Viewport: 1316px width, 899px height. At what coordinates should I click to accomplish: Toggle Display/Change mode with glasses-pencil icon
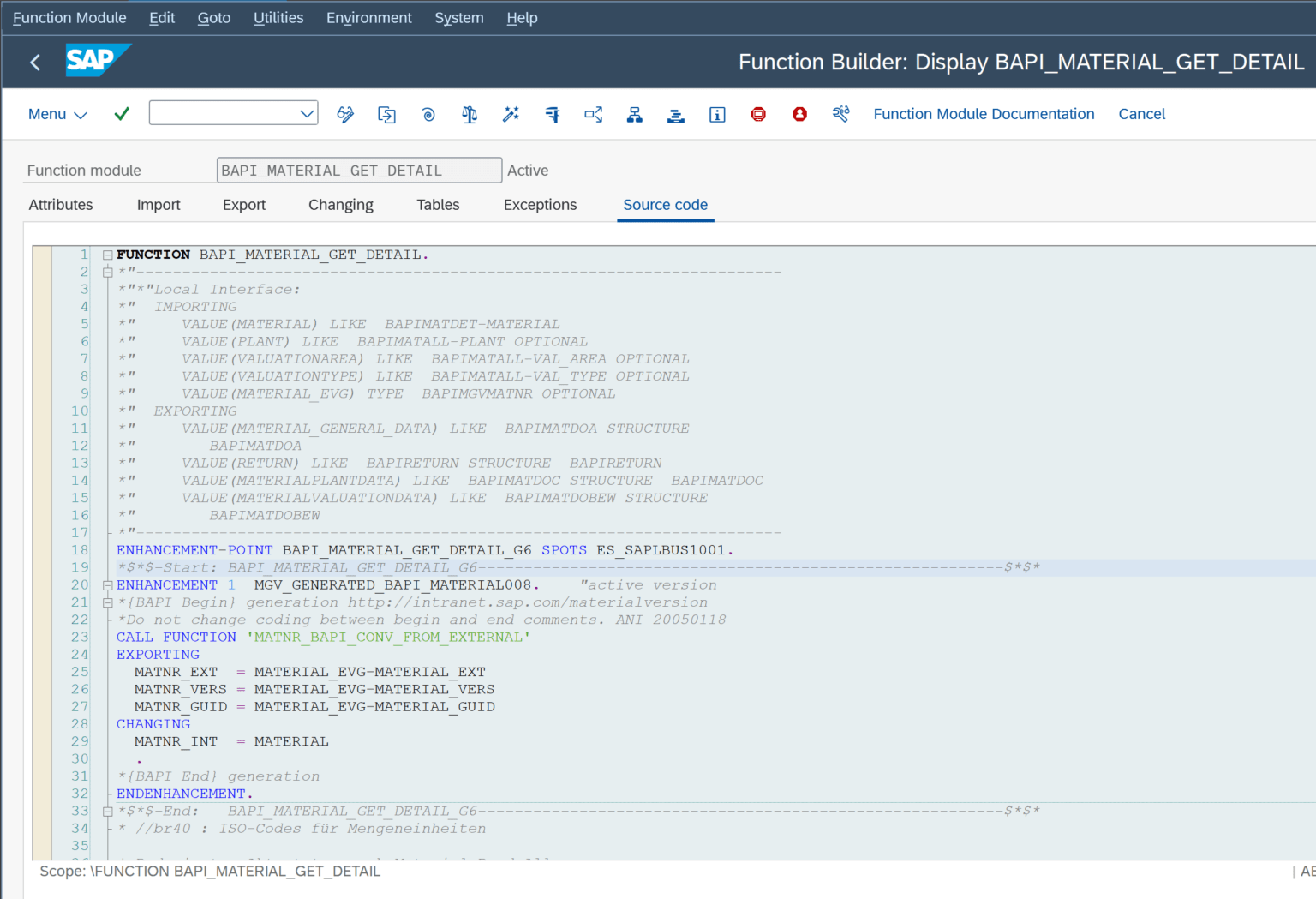click(x=345, y=113)
